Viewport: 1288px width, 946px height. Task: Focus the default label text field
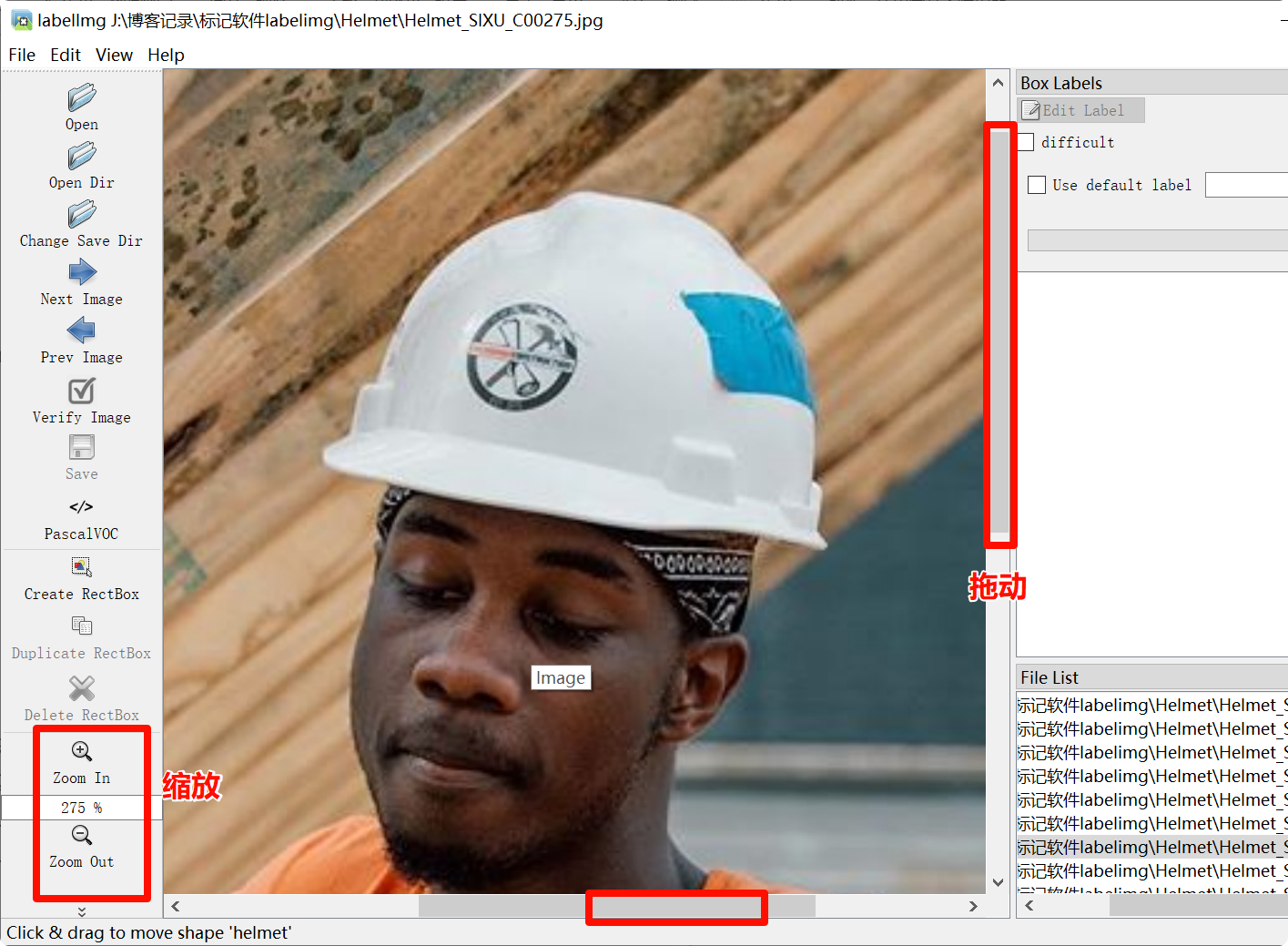1246,185
